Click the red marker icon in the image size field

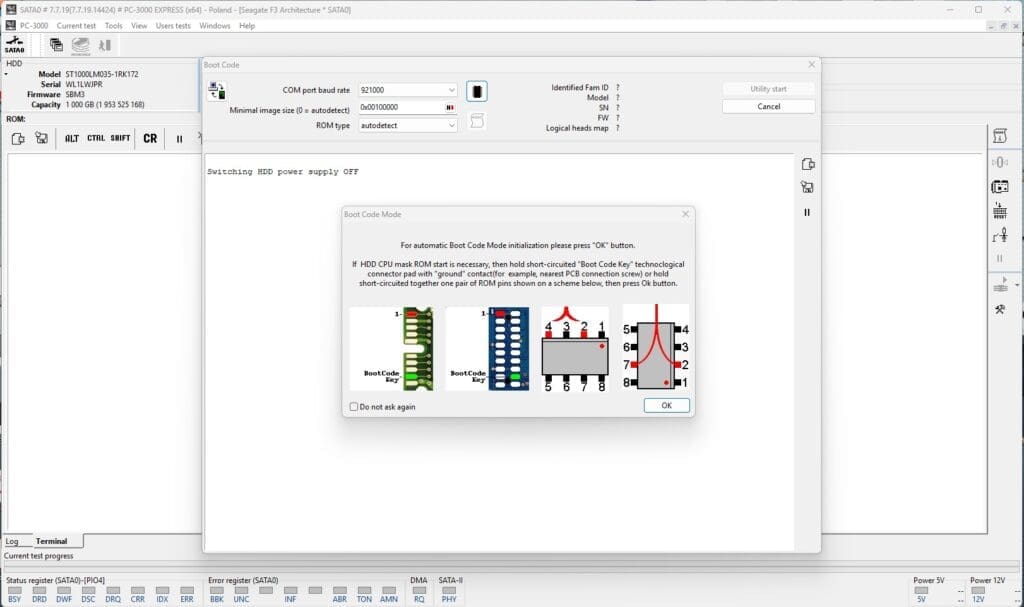coord(450,107)
